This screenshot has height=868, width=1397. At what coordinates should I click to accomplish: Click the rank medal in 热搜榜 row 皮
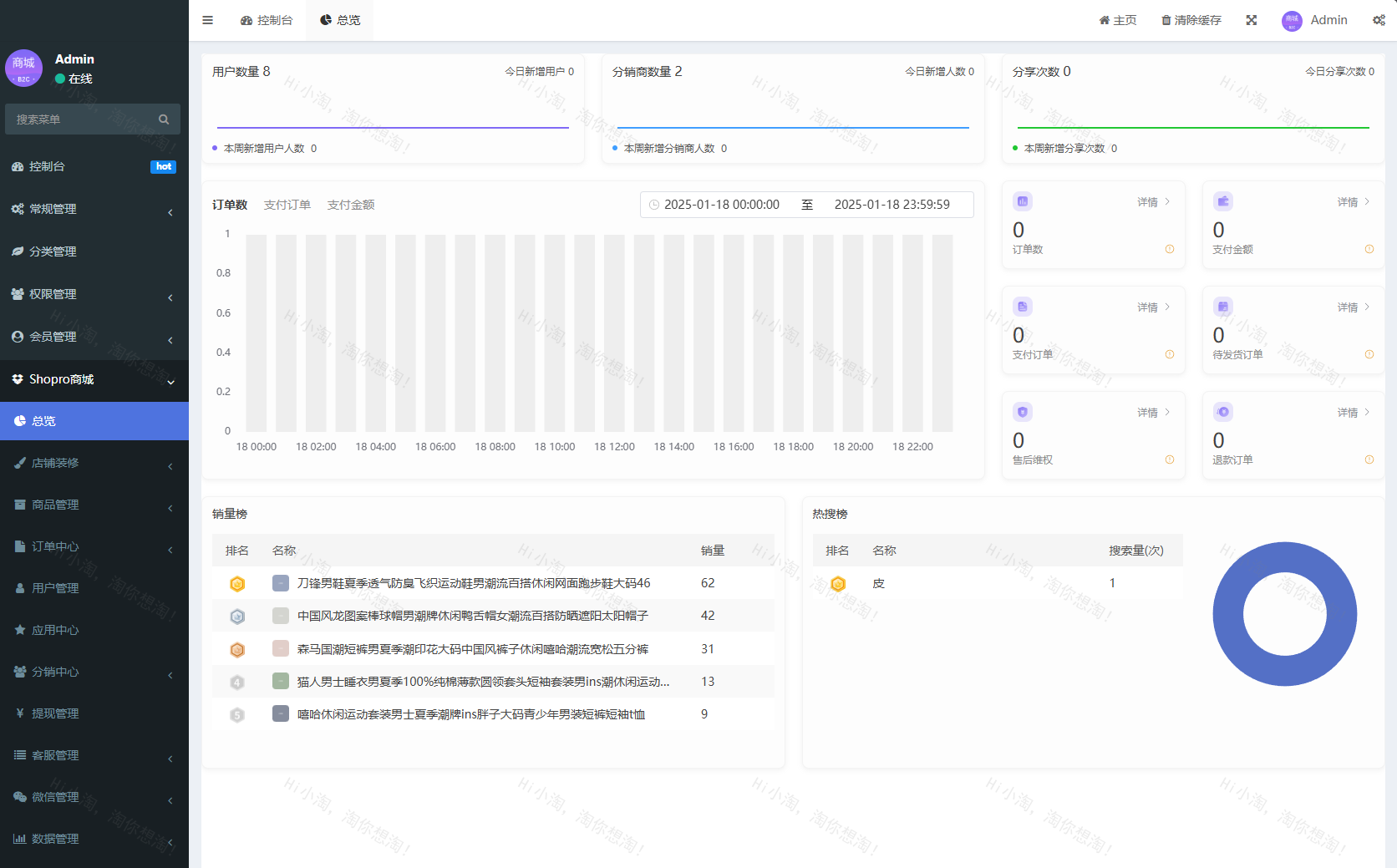[x=838, y=584]
